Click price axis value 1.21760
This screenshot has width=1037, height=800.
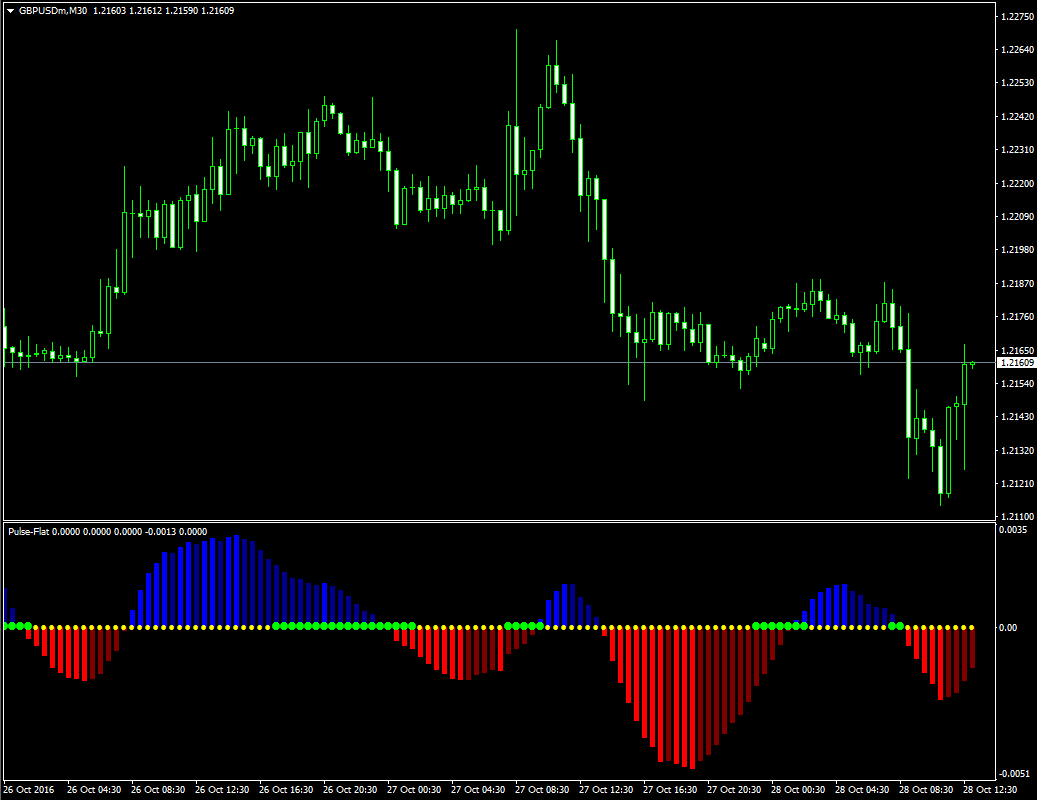click(x=1017, y=316)
